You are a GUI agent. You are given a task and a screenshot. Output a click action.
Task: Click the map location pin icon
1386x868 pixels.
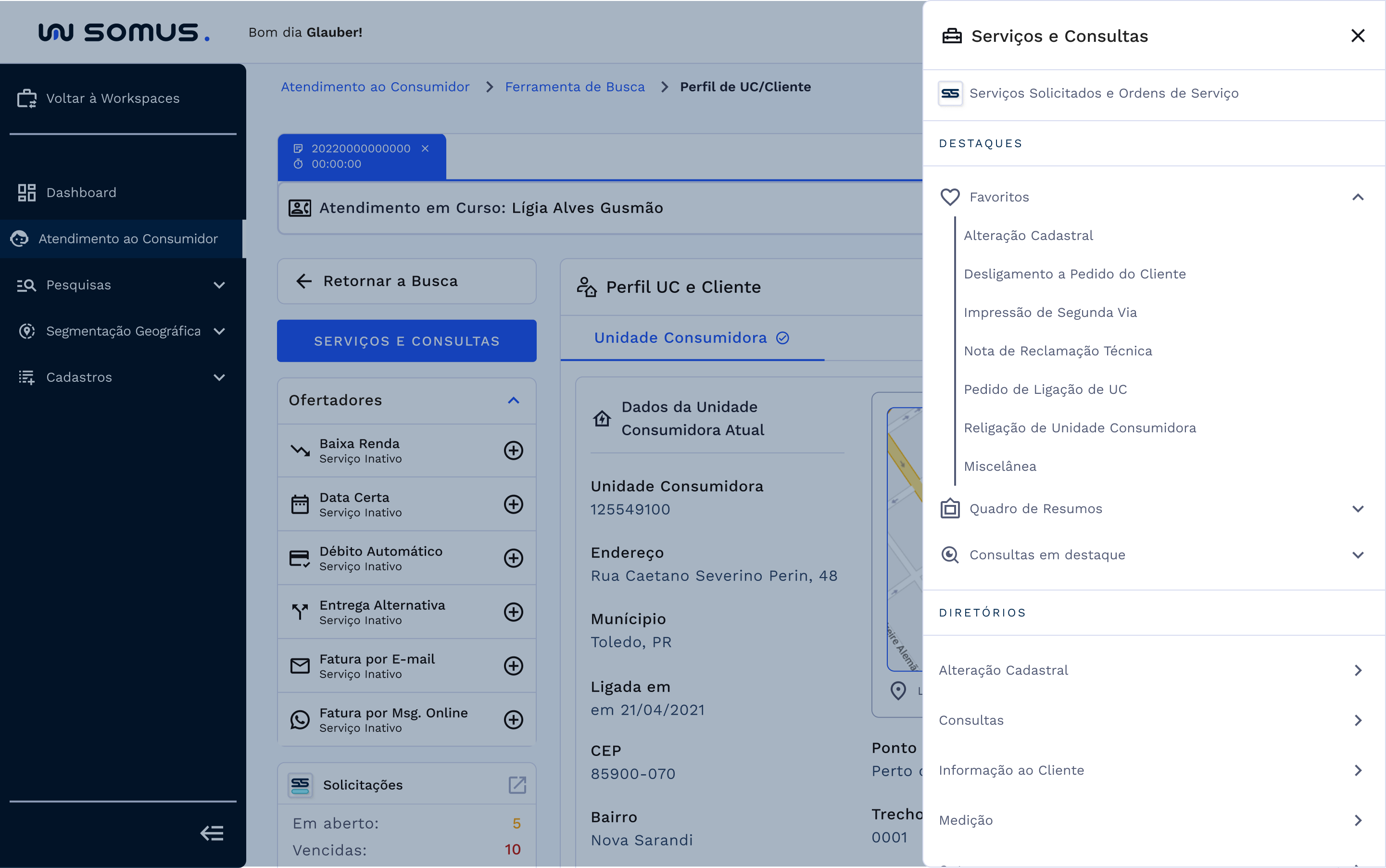pos(898,691)
